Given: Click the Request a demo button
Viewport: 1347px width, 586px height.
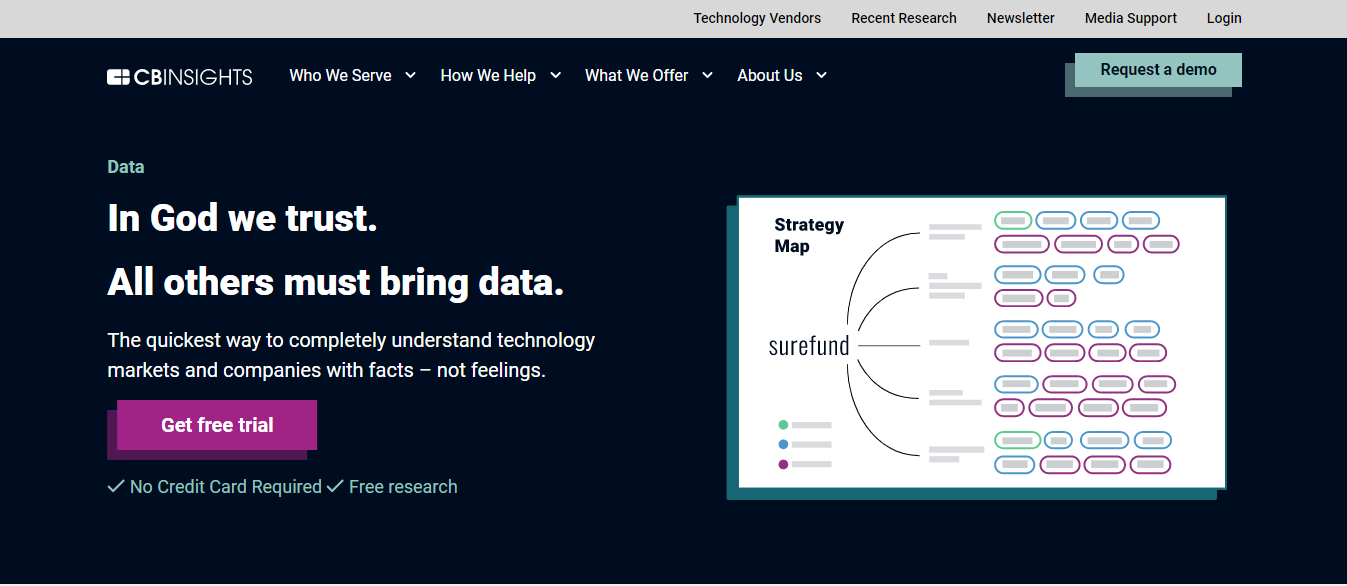Looking at the screenshot, I should (x=1157, y=70).
